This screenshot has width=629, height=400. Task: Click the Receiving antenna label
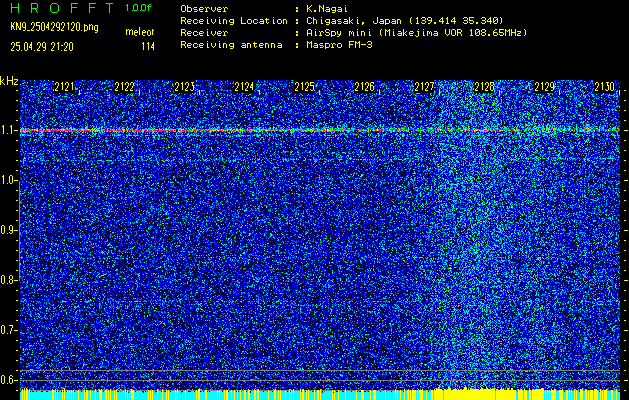[x=231, y=45]
